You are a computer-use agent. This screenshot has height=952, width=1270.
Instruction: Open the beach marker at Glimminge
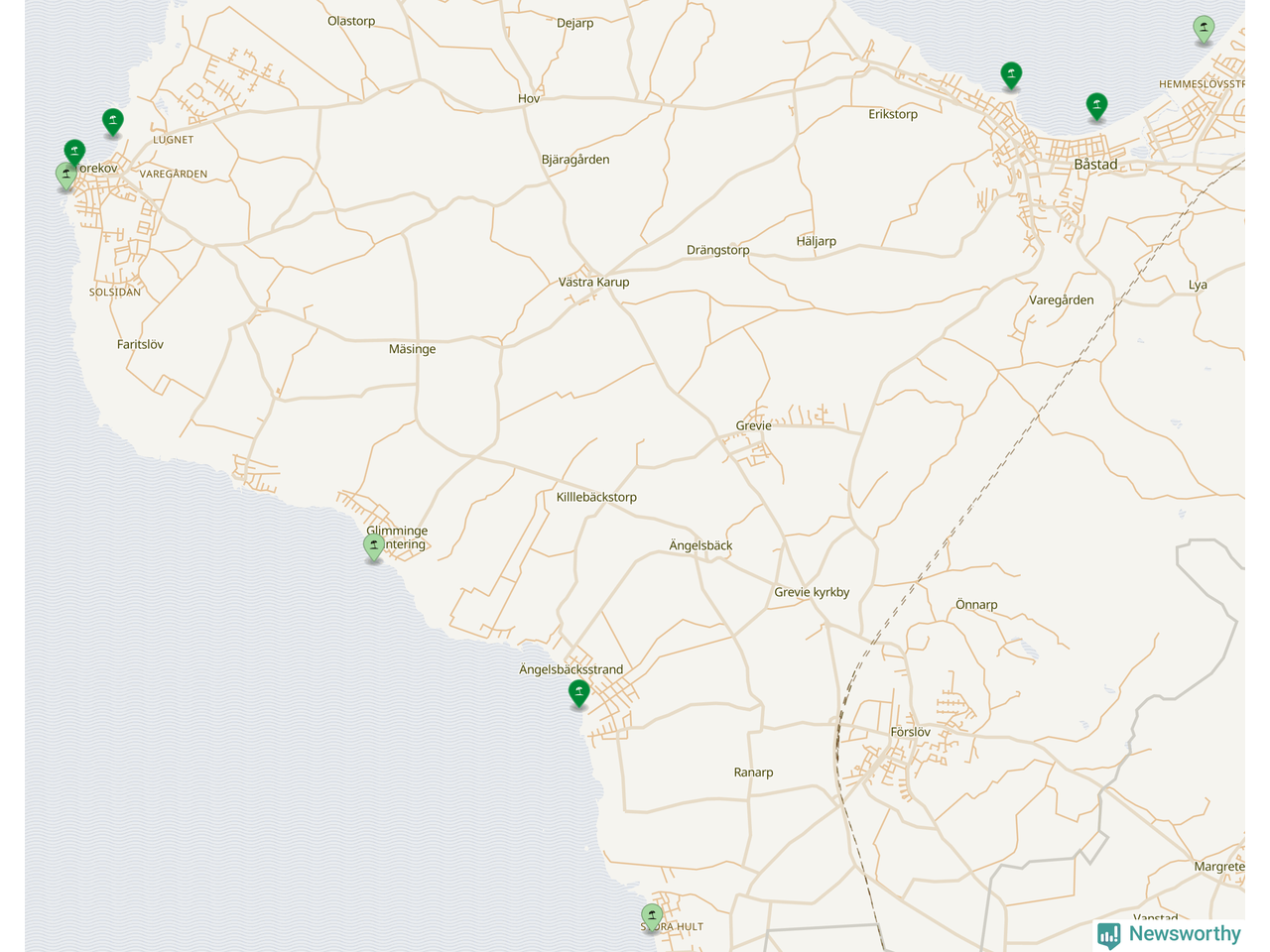pyautogui.click(x=374, y=547)
